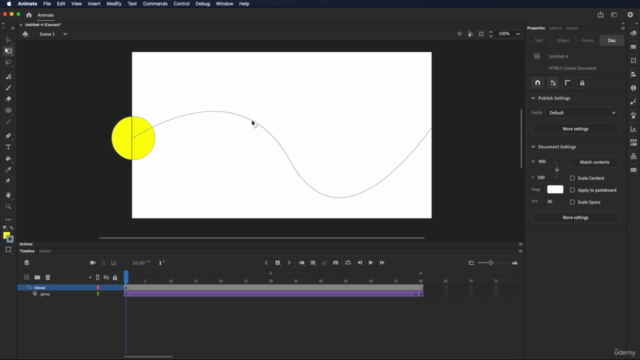Open the Apple menu
Image resolution: width=640 pixels, height=360 pixels.
point(9,4)
